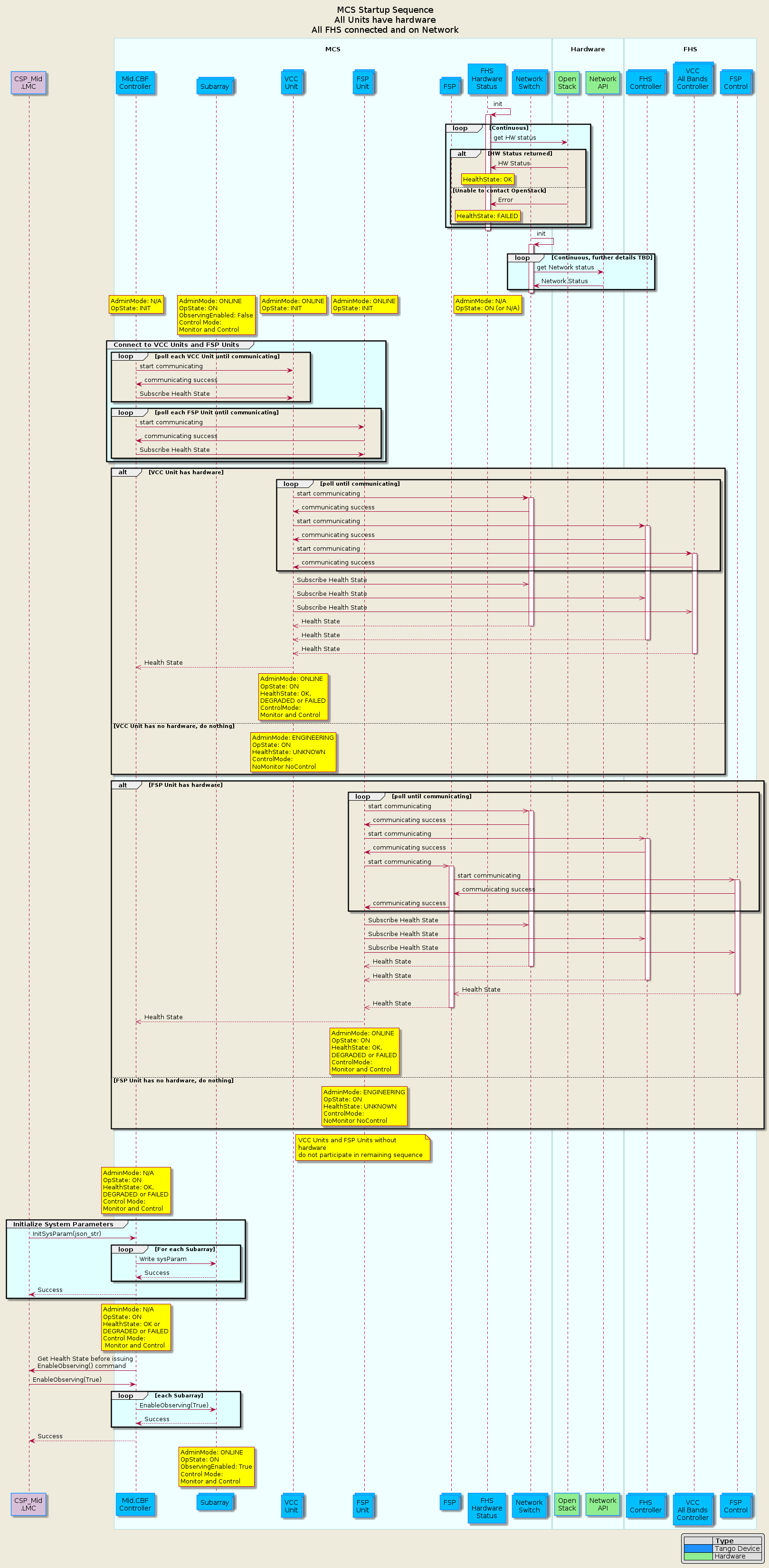Click the top FSP Control participant box
The width and height of the screenshot is (769, 1568).
tap(736, 83)
